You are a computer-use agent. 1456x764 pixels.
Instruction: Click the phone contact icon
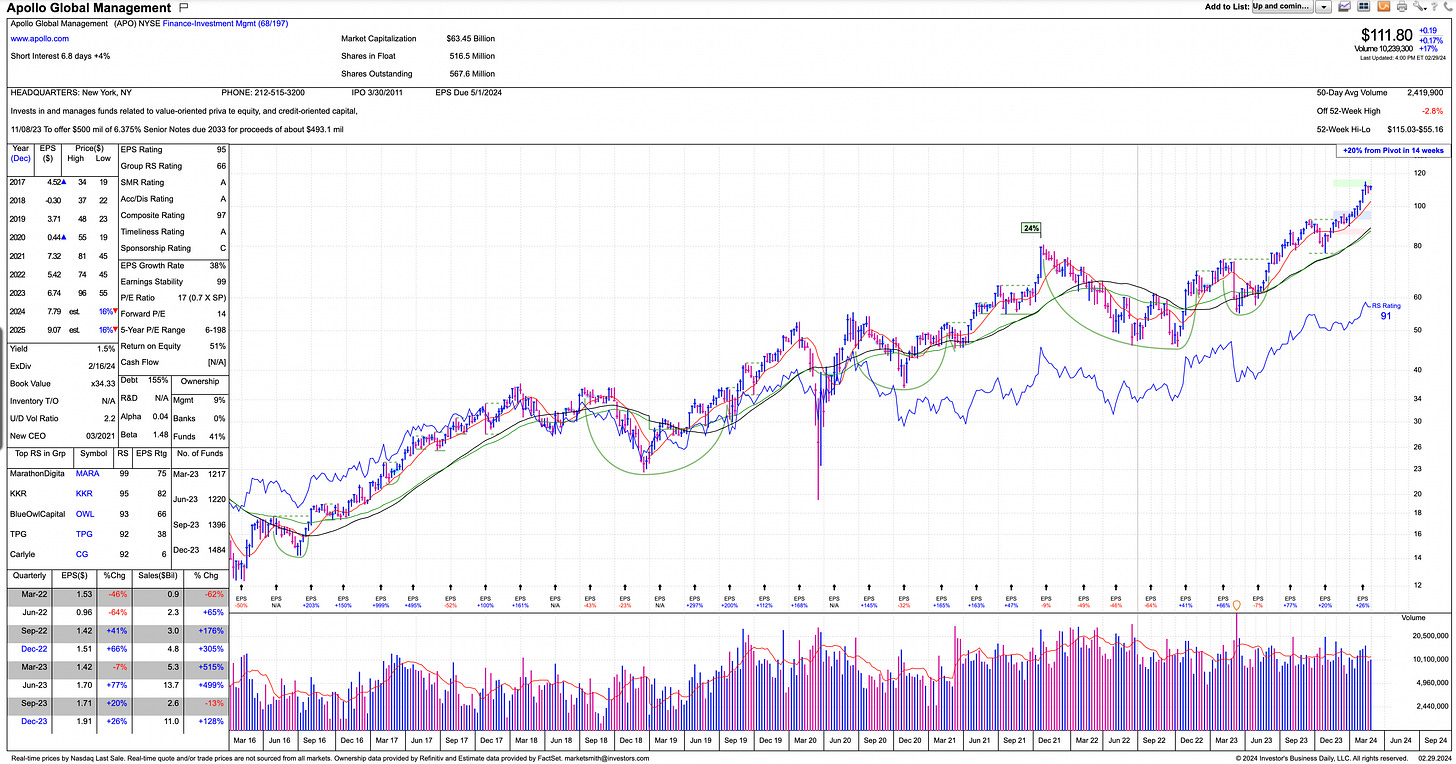[x=1447, y=6]
